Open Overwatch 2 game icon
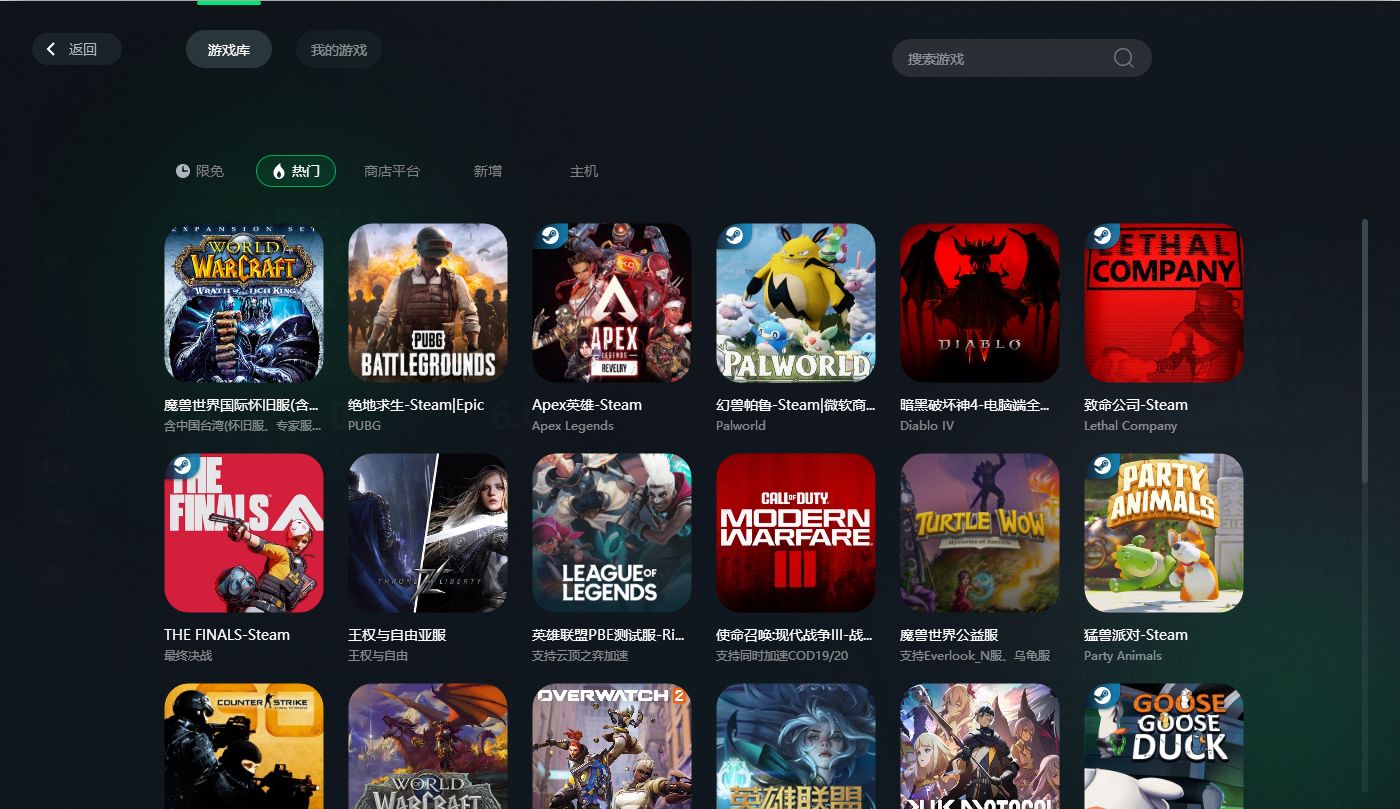This screenshot has width=1400, height=809. point(612,746)
